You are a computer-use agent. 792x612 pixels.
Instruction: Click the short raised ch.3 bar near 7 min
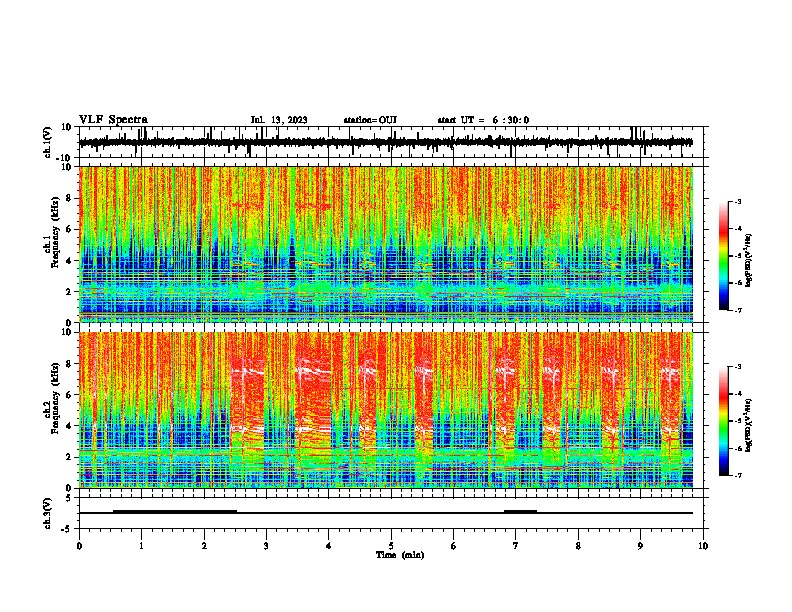[x=520, y=511]
